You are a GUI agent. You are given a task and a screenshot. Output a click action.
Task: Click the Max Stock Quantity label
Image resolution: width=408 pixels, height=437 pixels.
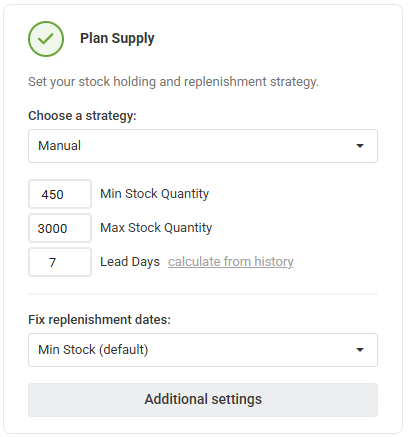pyautogui.click(x=156, y=228)
